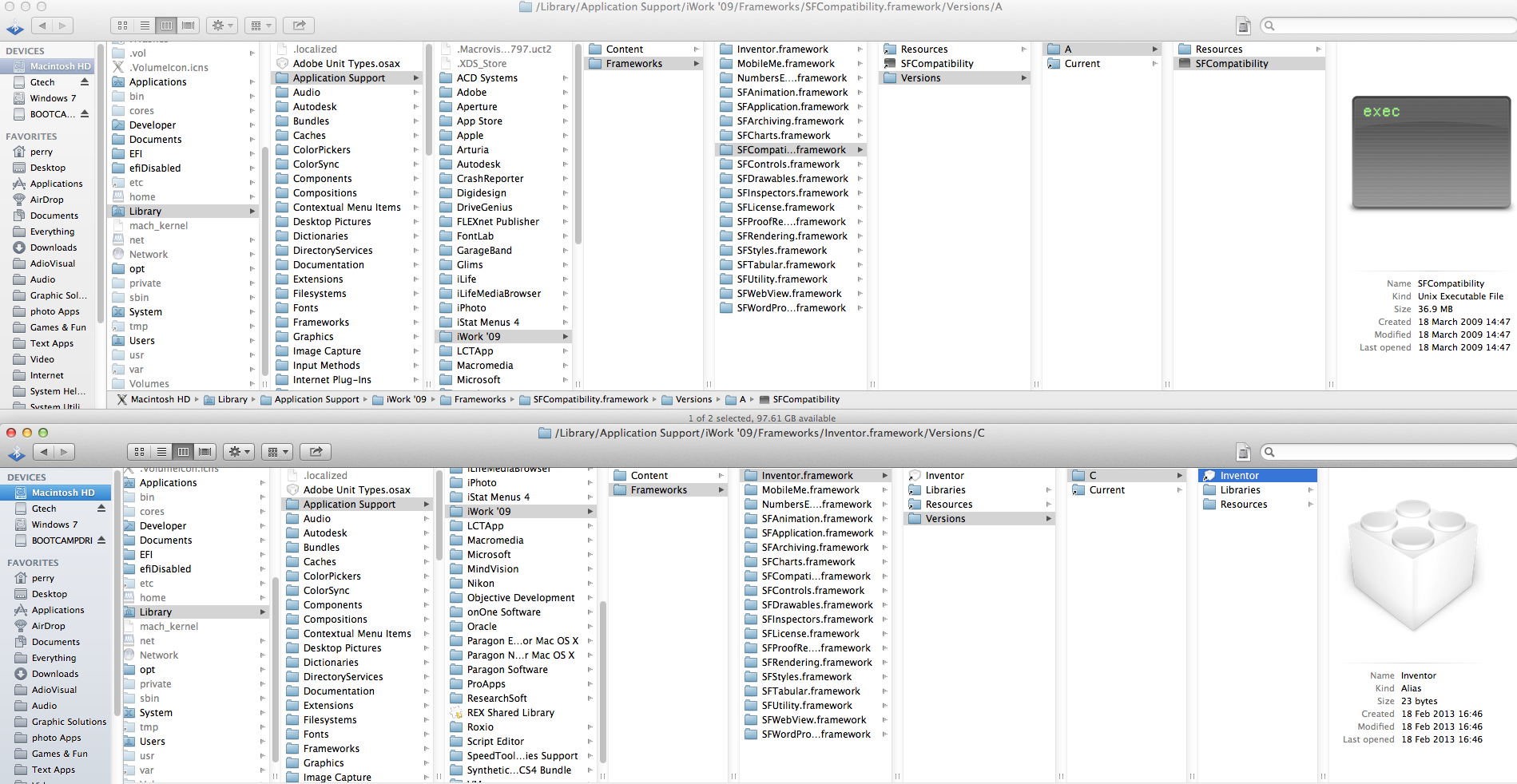1517x784 pixels.
Task: Open Action gear menu in top window
Action: [x=221, y=26]
